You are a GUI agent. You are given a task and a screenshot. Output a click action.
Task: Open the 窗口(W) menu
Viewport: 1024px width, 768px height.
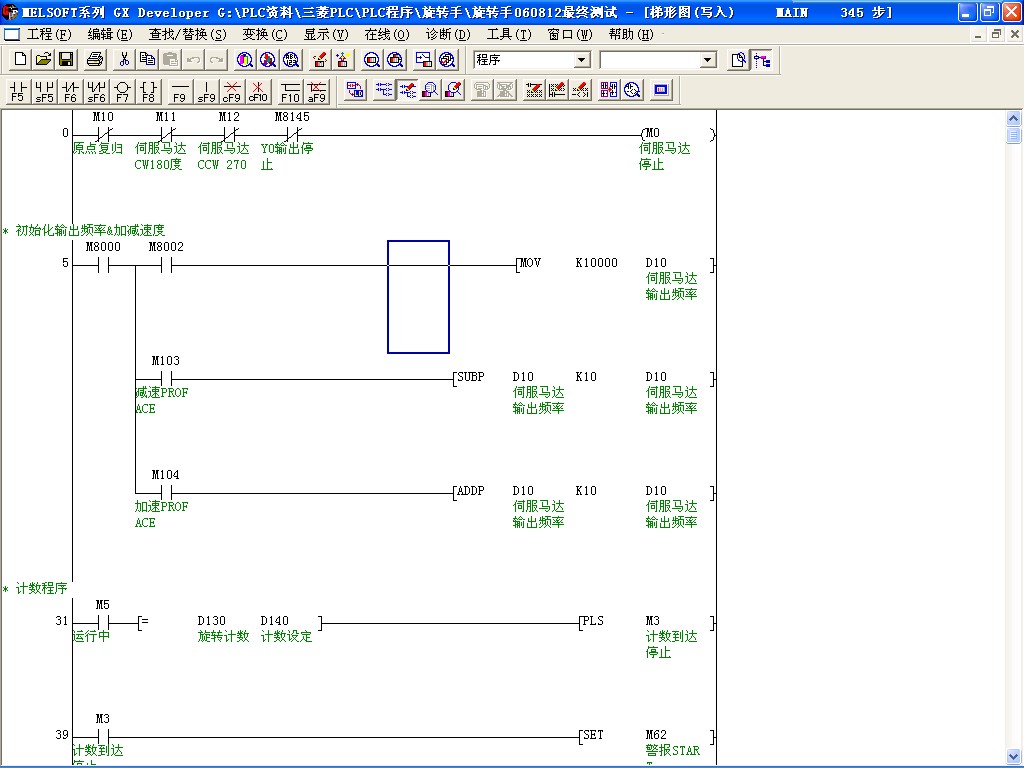point(570,35)
